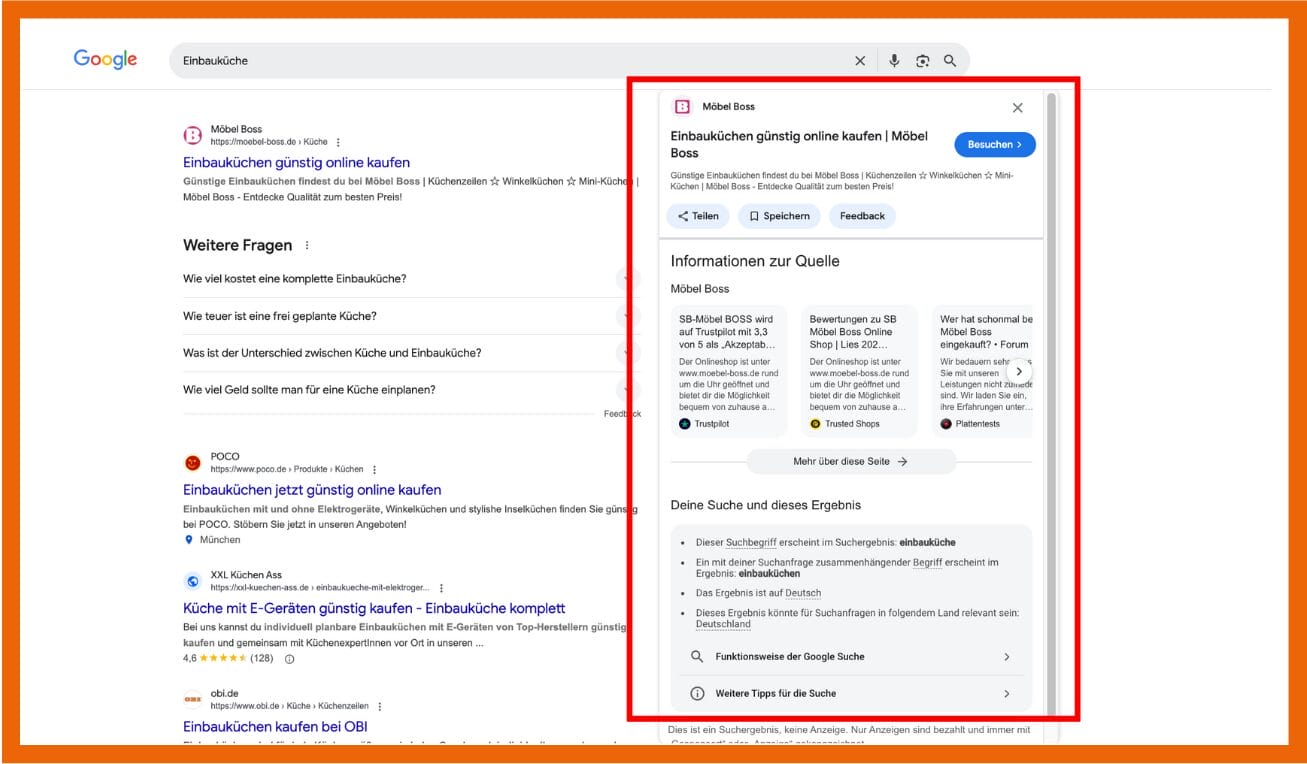Open three-dot menu next to Möbel Boss result
The height and width of the screenshot is (764, 1307).
tap(338, 142)
